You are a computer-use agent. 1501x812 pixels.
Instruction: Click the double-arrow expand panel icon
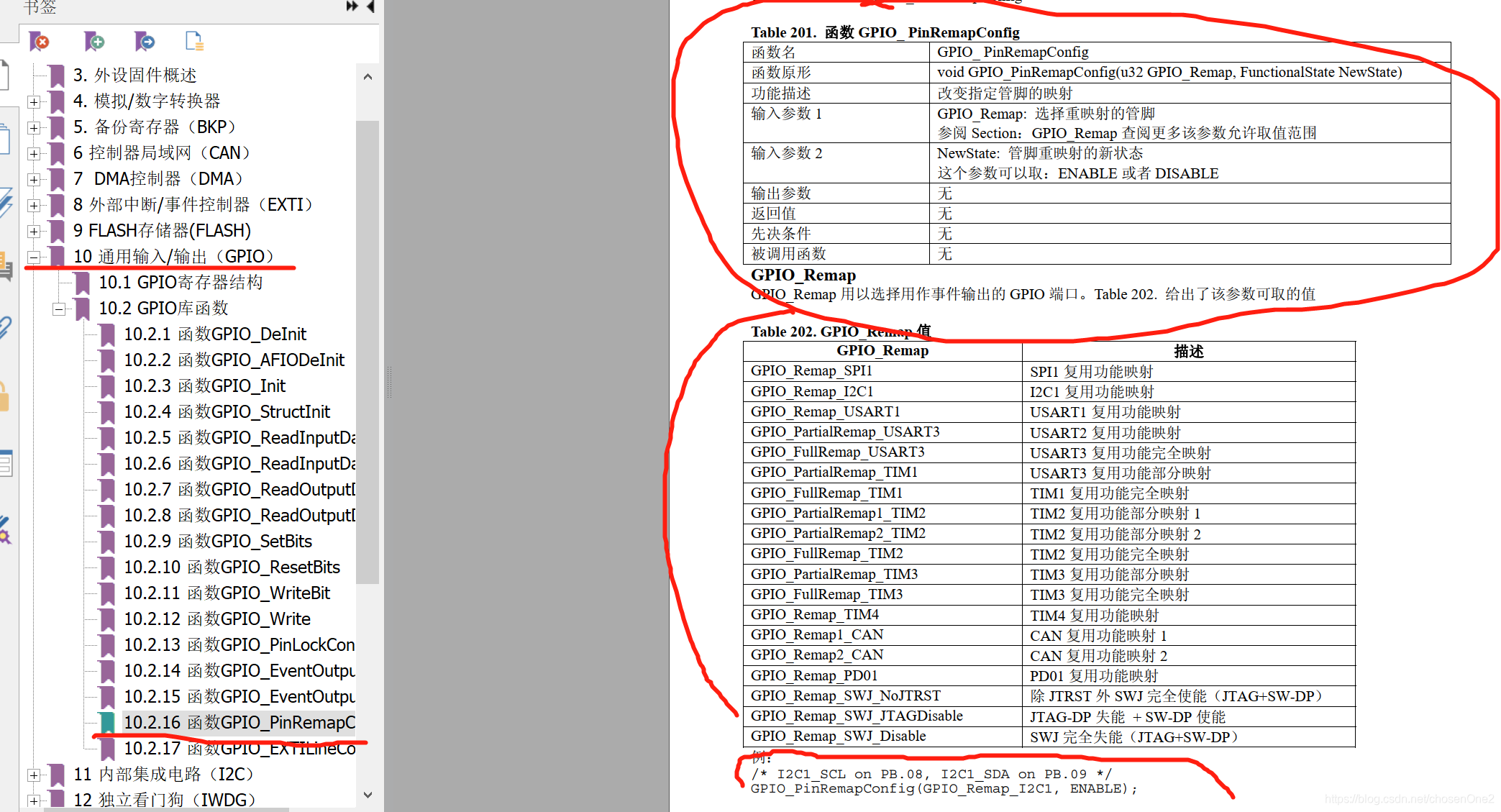(x=352, y=6)
